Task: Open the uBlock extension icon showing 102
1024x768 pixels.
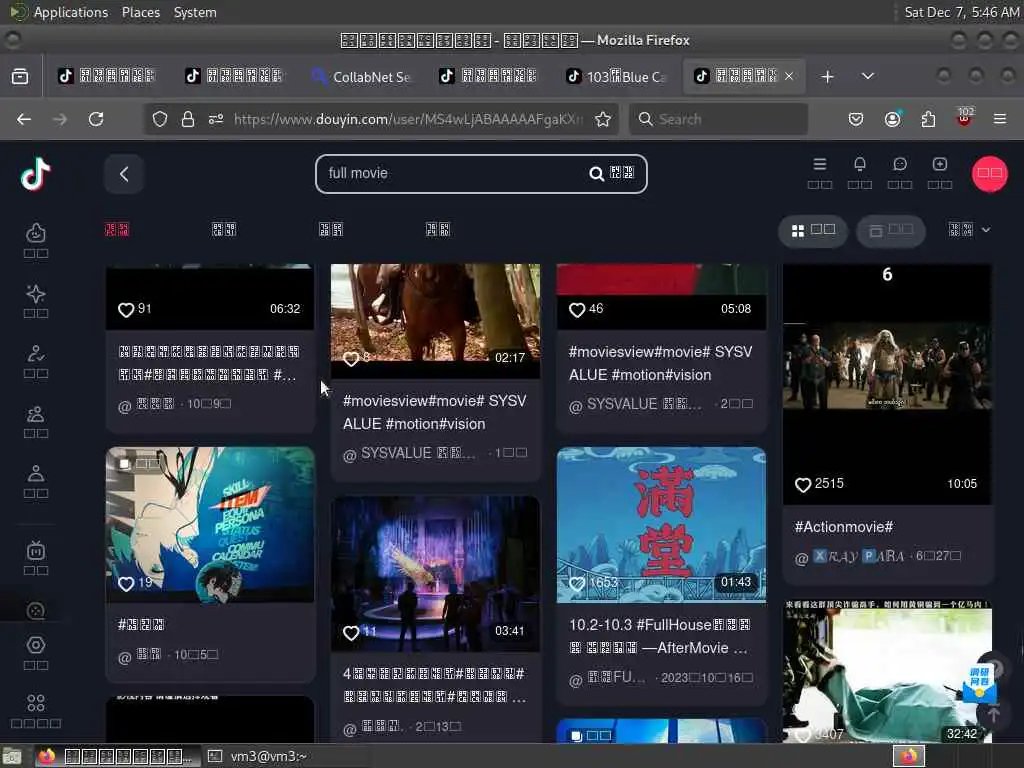Action: tap(964, 118)
